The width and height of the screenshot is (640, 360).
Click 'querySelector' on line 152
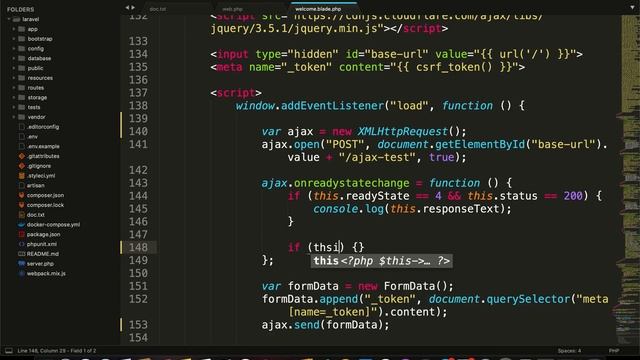tap(528, 299)
